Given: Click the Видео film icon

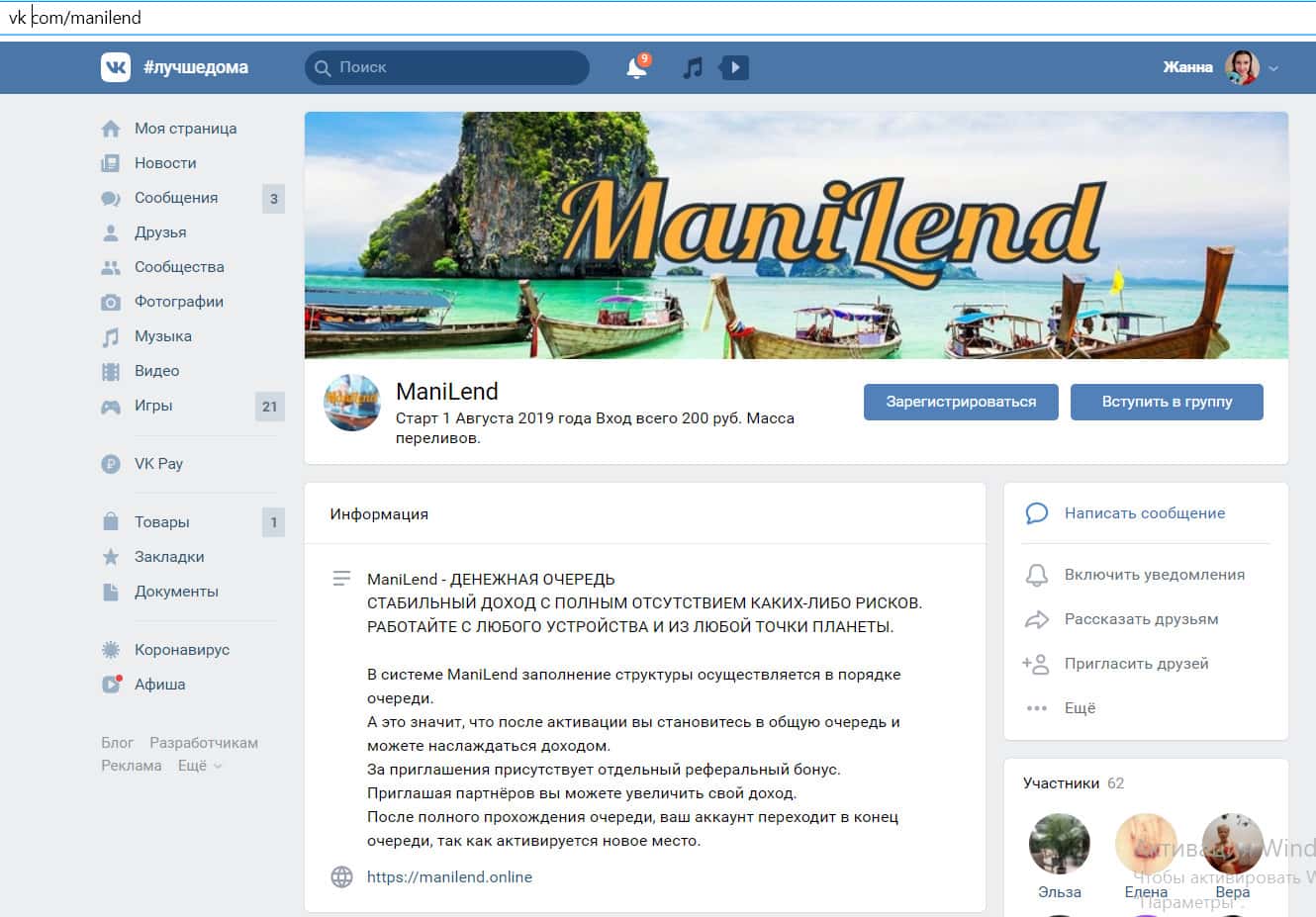Looking at the screenshot, I should pyautogui.click(x=111, y=371).
